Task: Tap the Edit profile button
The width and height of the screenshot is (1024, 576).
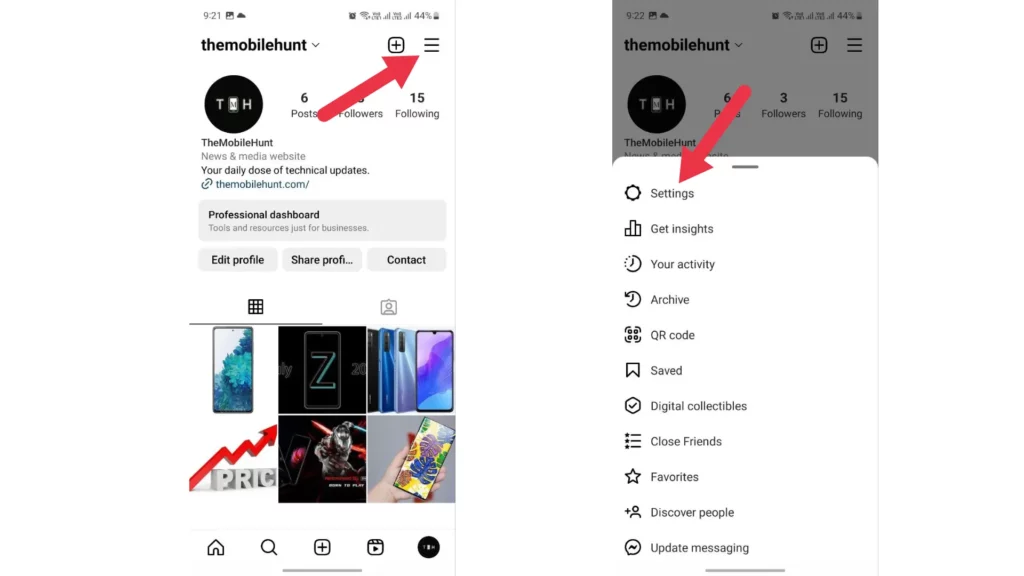Action: (x=238, y=260)
